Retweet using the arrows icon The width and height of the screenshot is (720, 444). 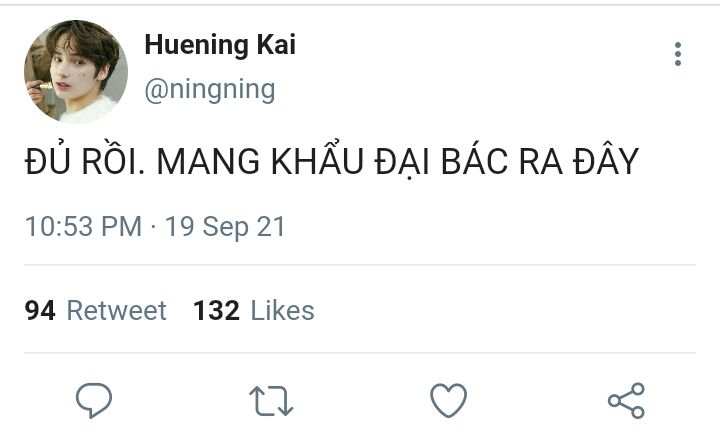(x=271, y=401)
